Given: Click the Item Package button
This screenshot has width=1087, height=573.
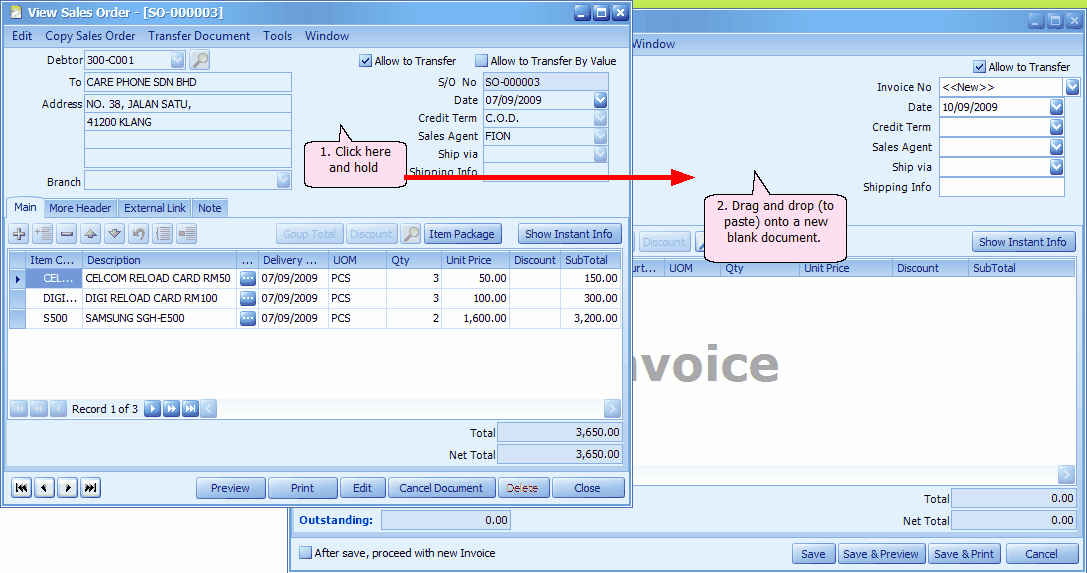Looking at the screenshot, I should click(x=462, y=234).
